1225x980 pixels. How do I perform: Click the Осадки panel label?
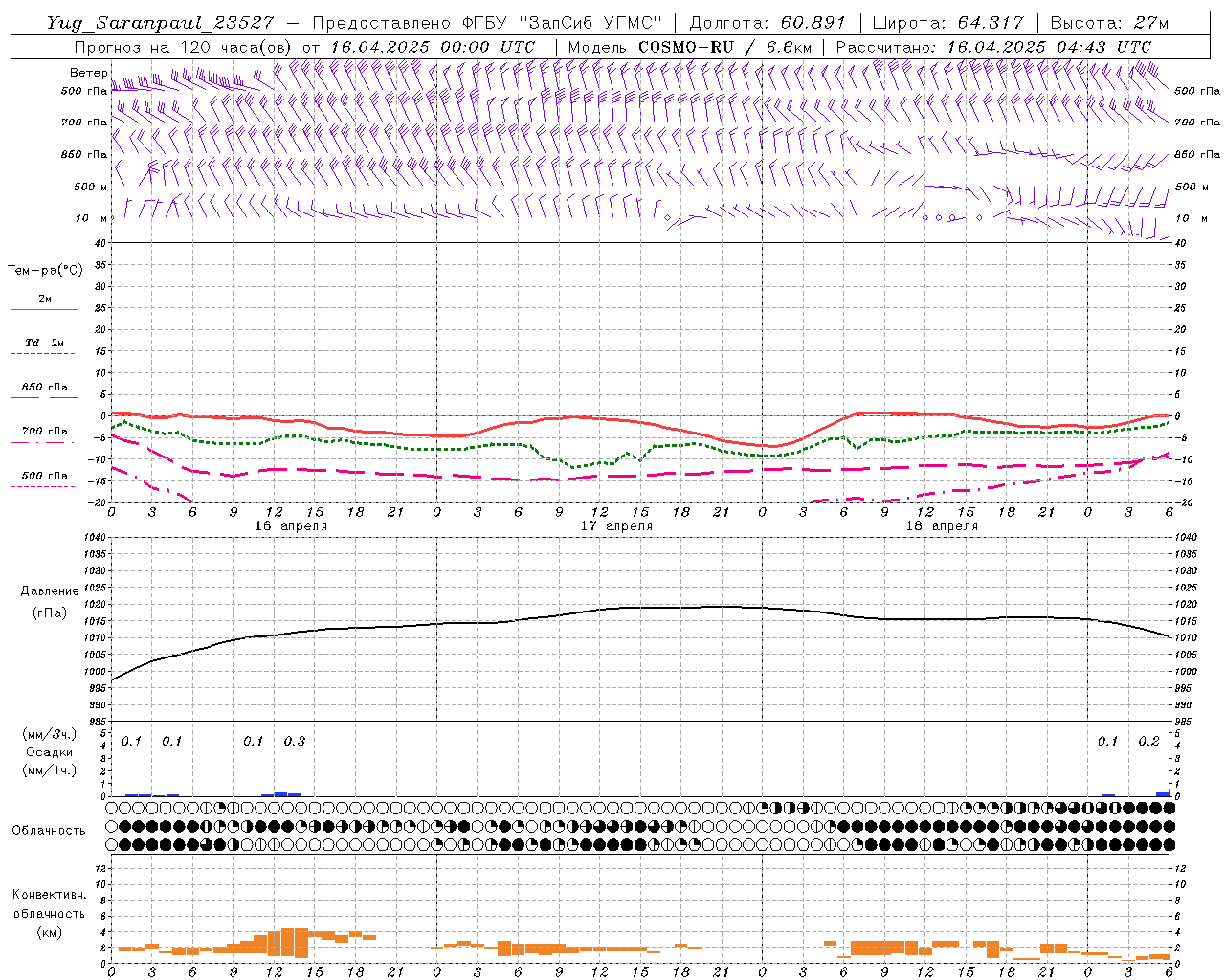click(49, 752)
